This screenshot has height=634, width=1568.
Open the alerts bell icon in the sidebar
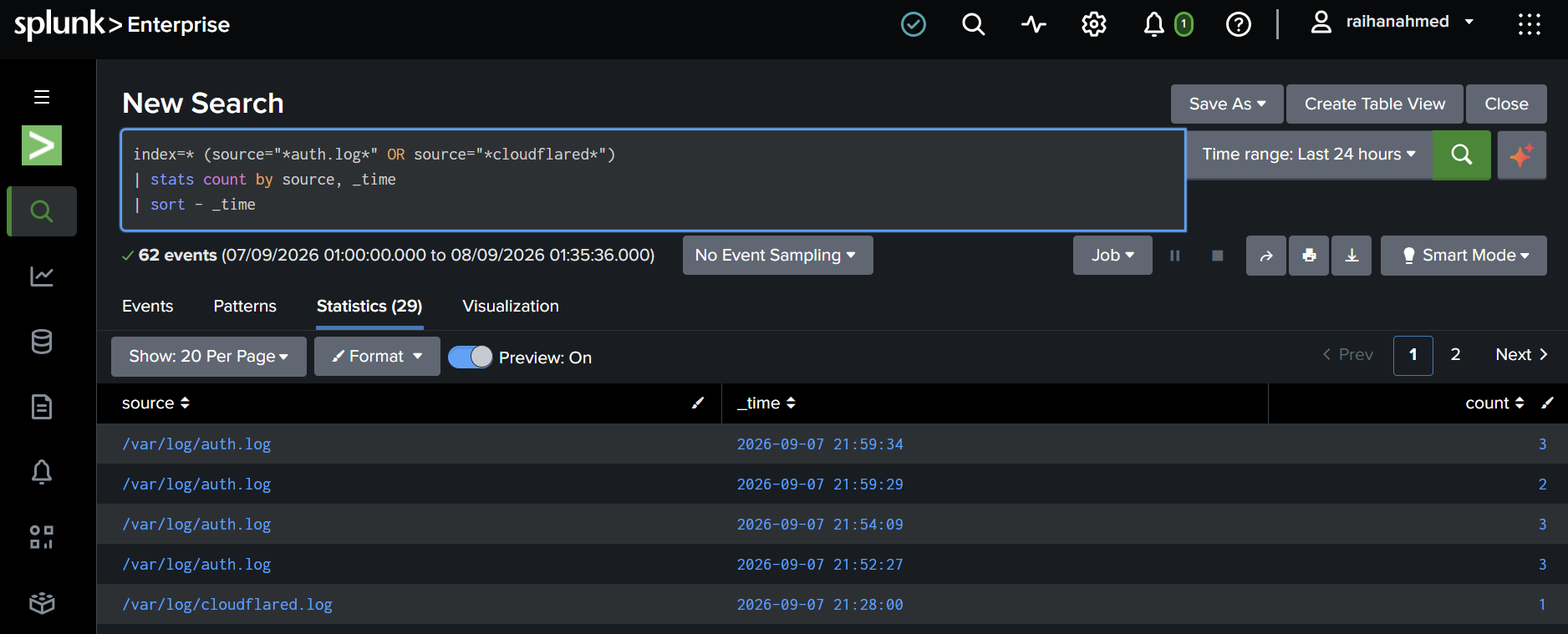click(42, 472)
